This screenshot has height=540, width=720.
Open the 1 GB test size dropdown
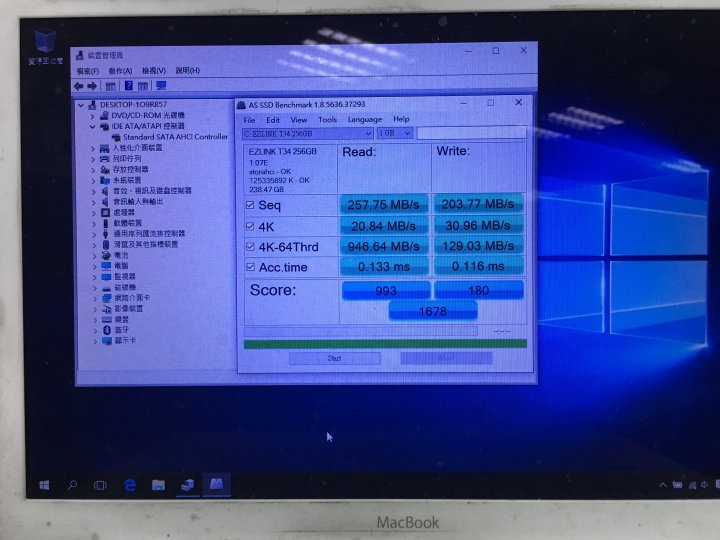pyautogui.click(x=394, y=133)
